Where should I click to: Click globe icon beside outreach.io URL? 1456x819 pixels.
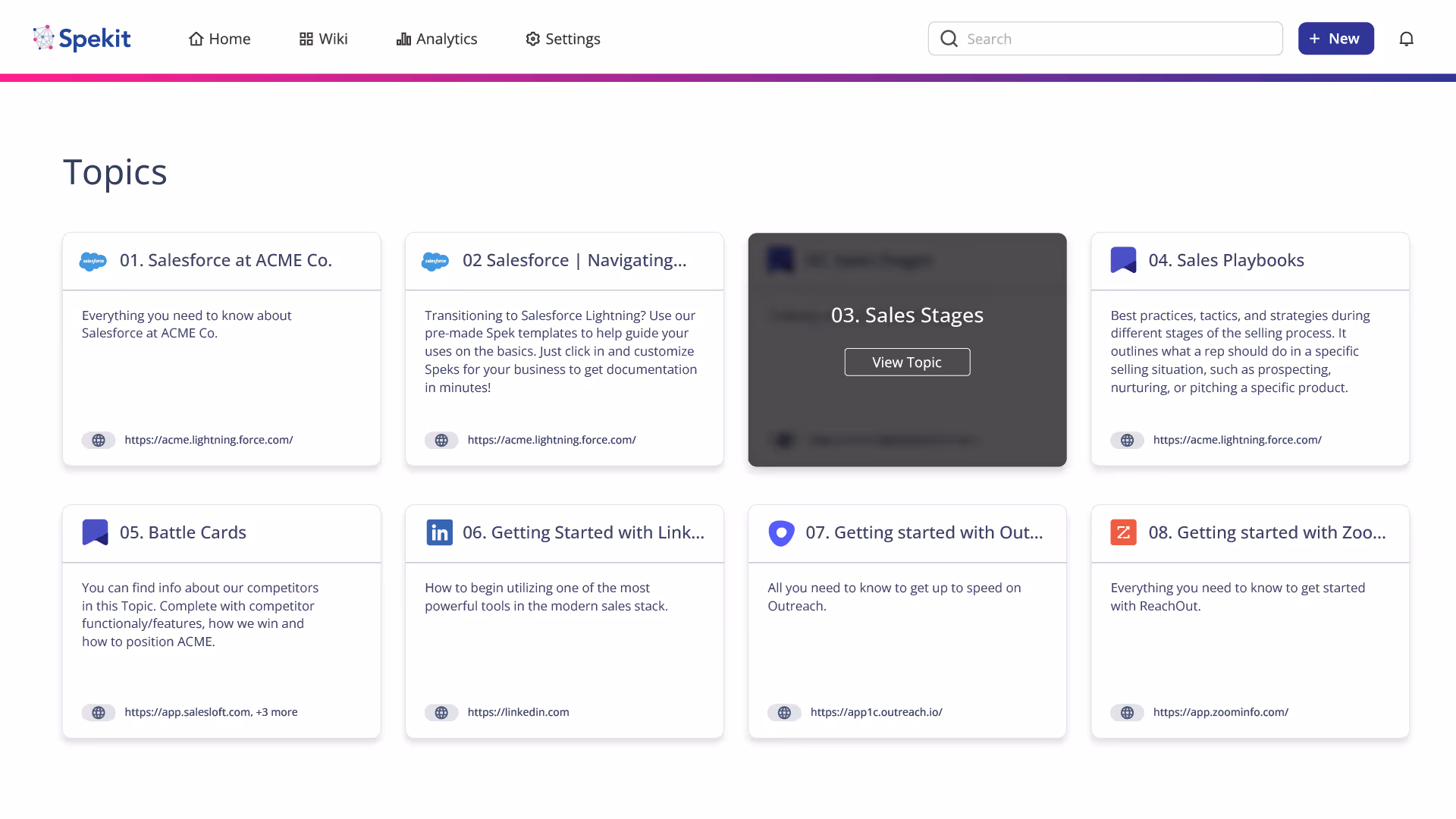point(784,712)
